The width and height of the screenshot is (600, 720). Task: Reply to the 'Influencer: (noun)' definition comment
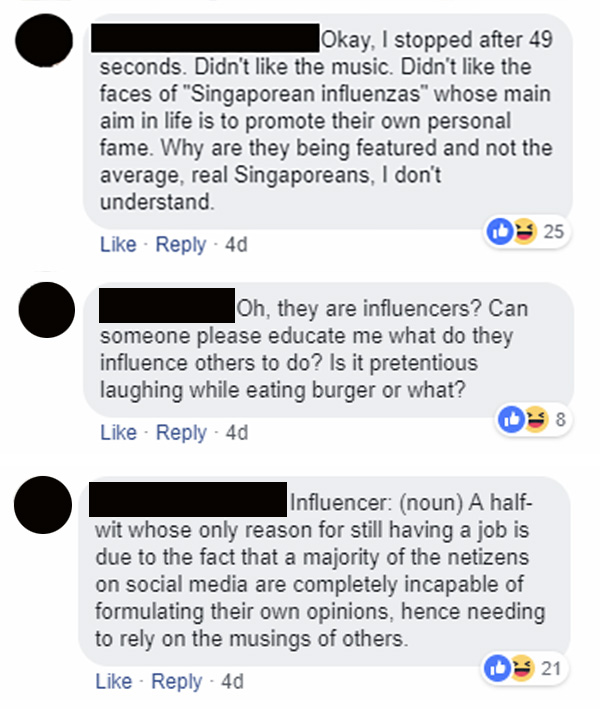coord(177,681)
